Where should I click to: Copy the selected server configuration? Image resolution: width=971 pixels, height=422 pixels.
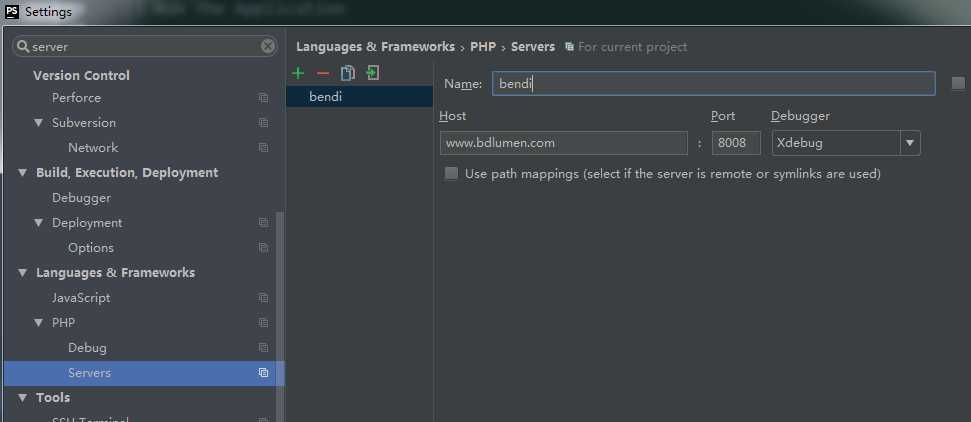347,73
